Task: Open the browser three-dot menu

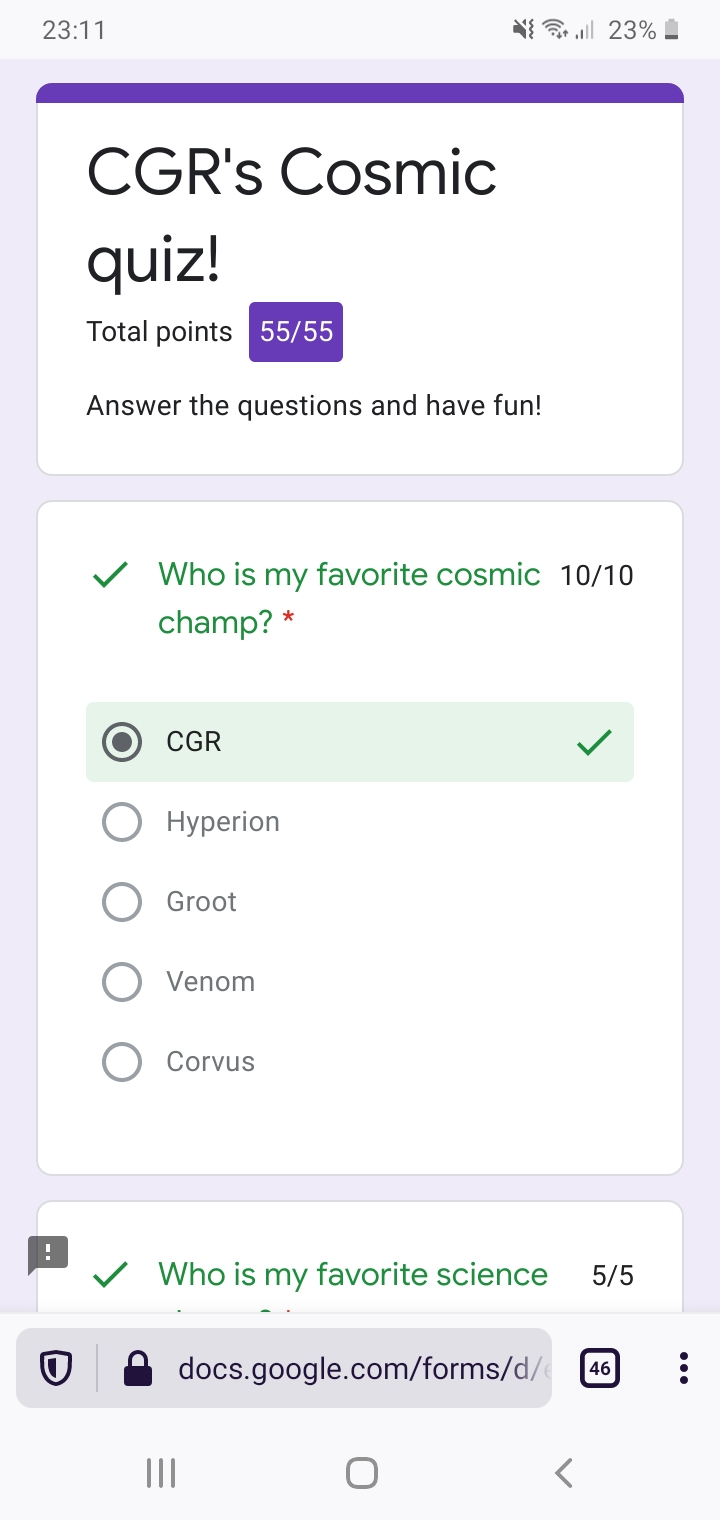Action: [x=683, y=1368]
